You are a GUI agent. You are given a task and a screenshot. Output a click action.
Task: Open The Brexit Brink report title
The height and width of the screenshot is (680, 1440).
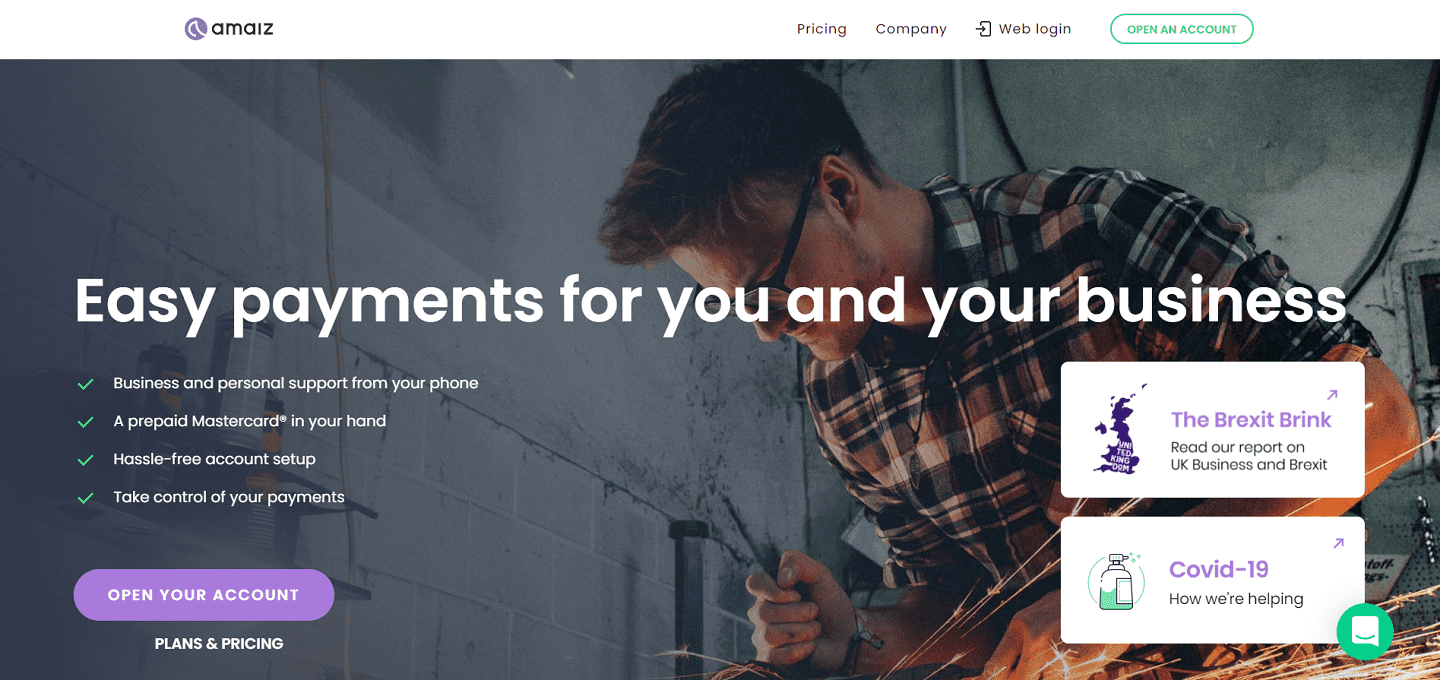(1251, 420)
